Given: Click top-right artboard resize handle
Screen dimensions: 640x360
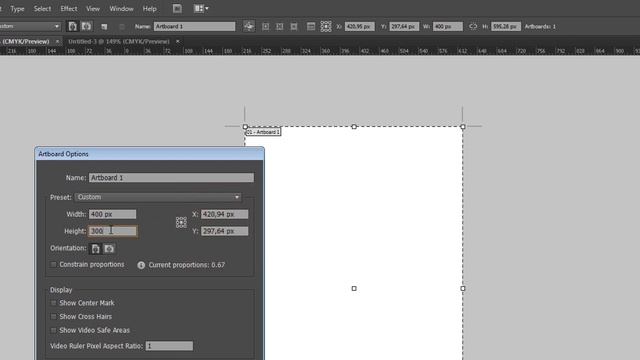Looking at the screenshot, I should (463, 127).
